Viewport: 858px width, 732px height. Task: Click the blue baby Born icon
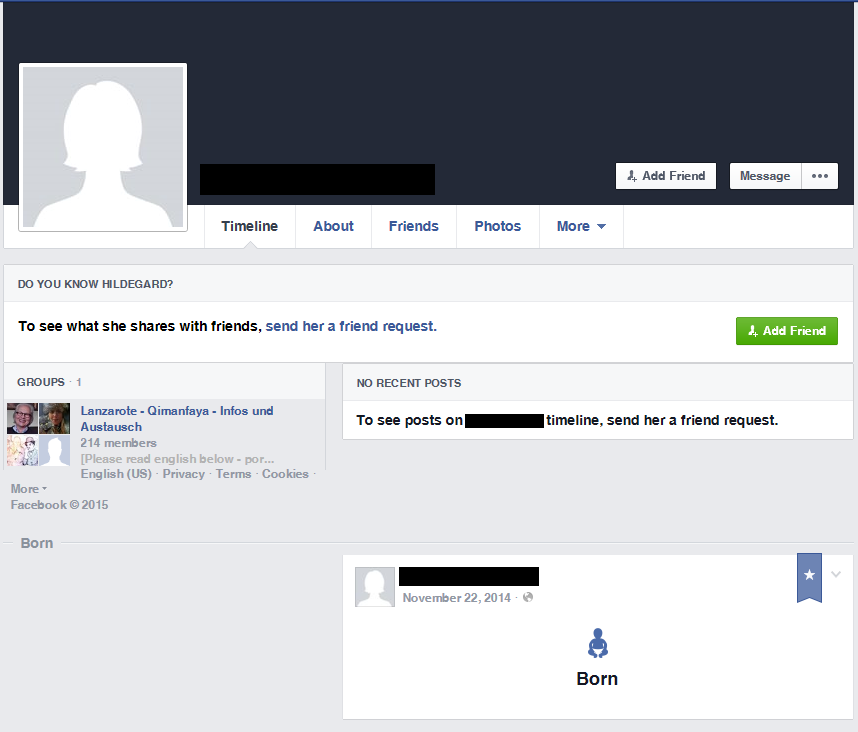tap(598, 643)
